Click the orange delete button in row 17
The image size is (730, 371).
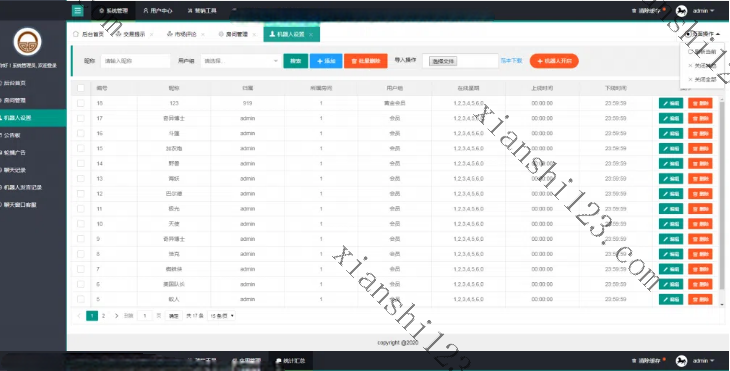(x=700, y=118)
